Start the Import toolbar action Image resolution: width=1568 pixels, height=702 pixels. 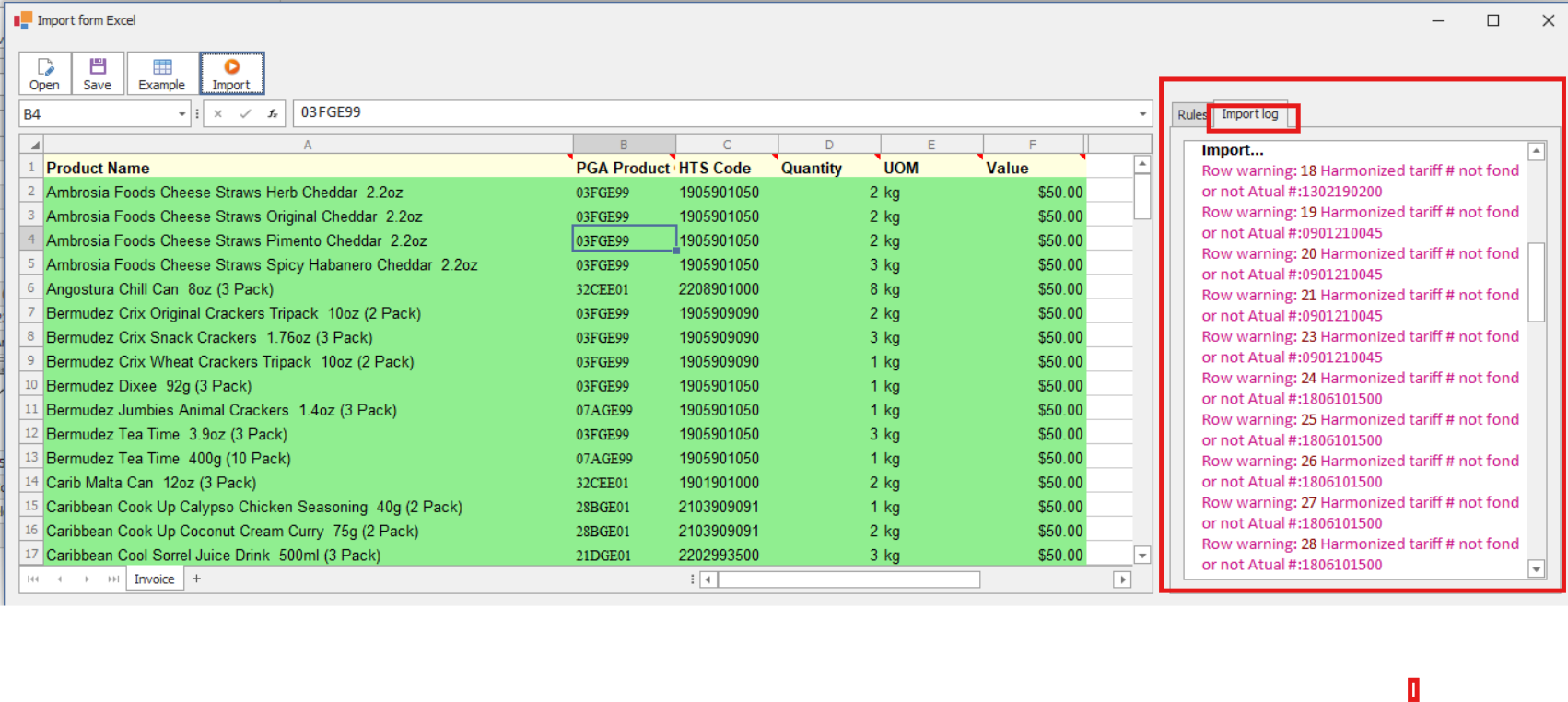[231, 74]
